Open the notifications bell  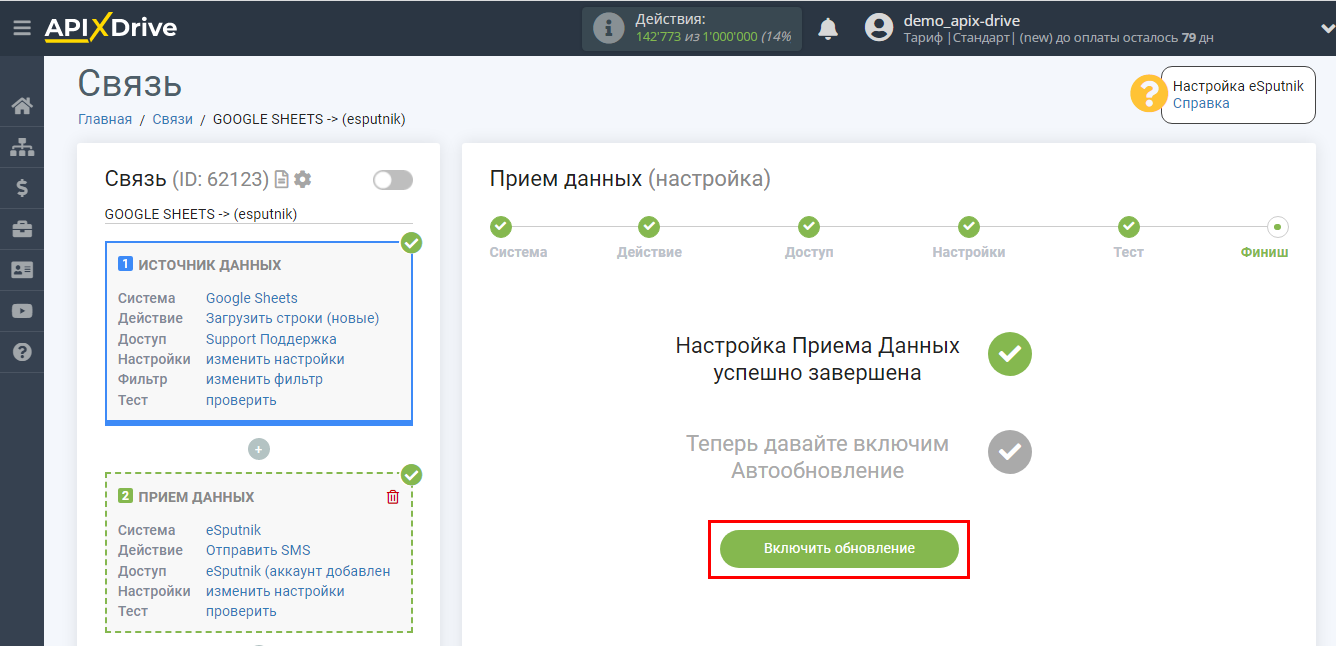tap(828, 29)
